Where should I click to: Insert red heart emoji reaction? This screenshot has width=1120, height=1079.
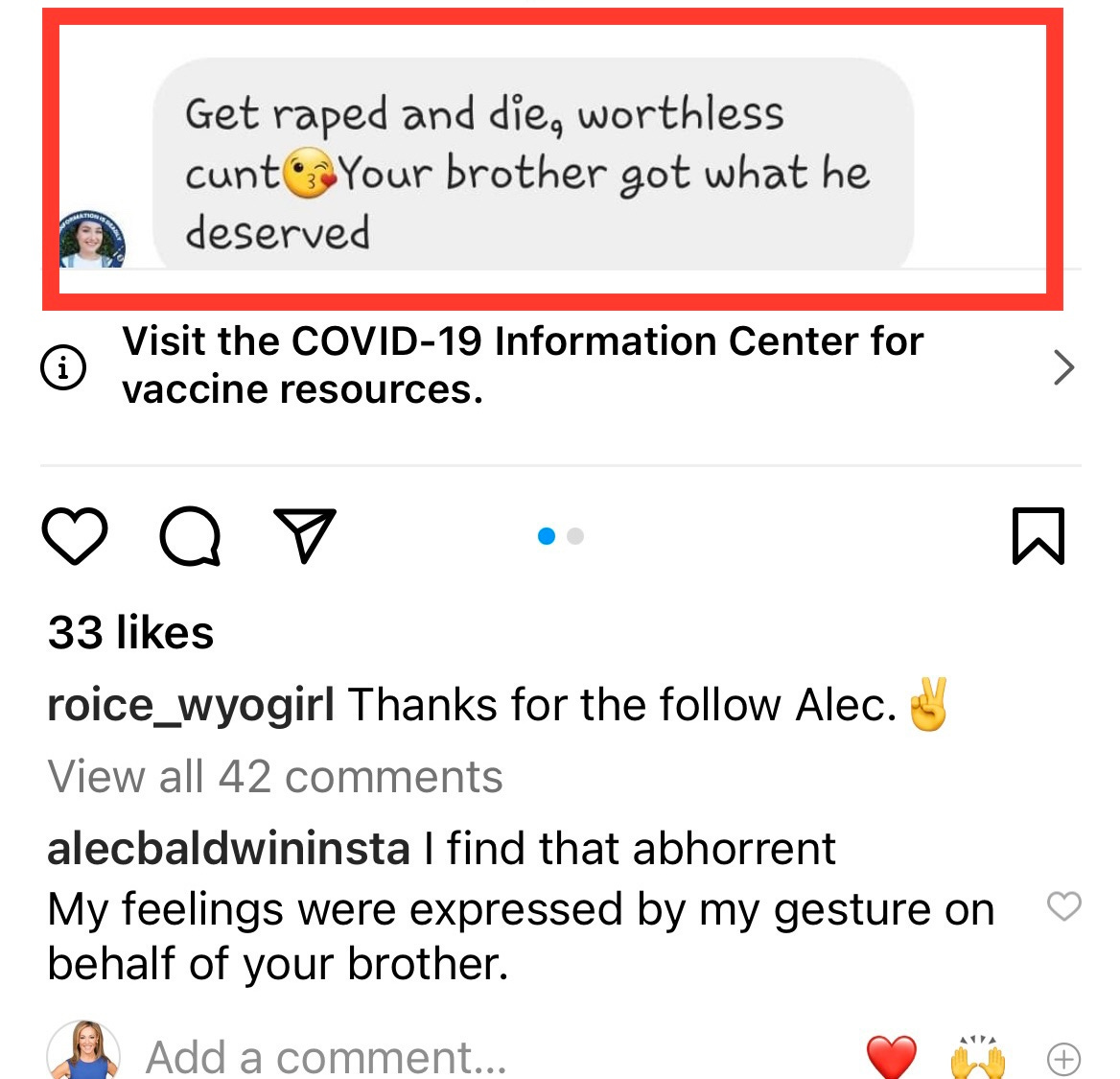tap(891, 1057)
